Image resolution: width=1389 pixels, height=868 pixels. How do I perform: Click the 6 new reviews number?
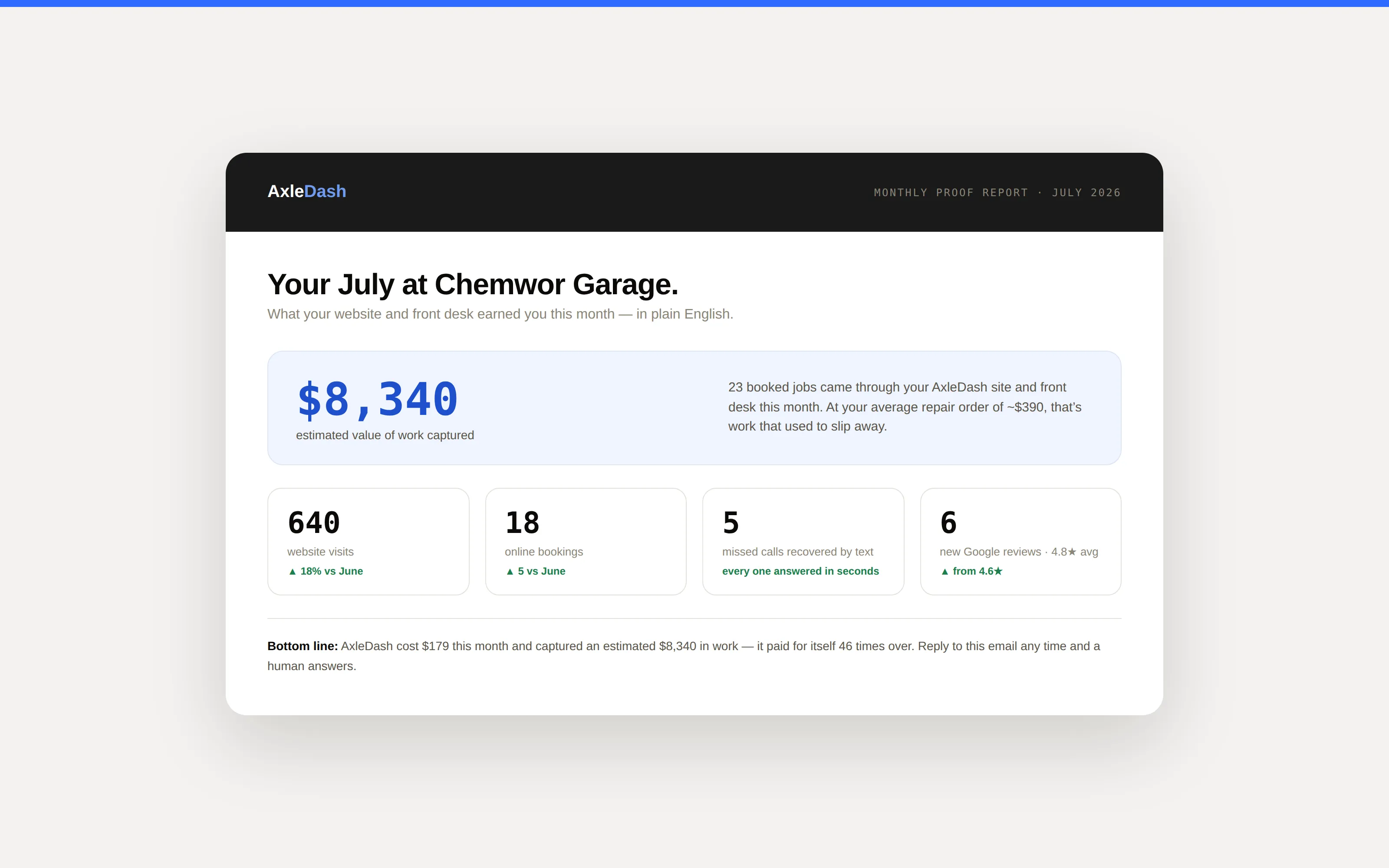(x=948, y=523)
